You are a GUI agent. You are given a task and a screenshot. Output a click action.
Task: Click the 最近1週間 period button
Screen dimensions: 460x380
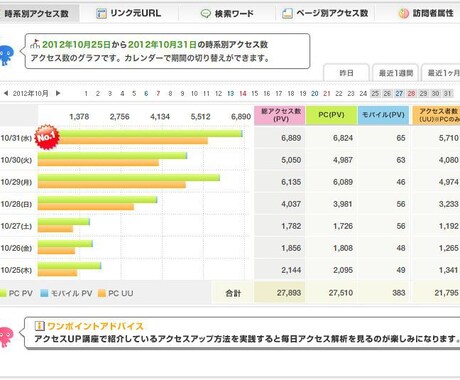coord(396,73)
